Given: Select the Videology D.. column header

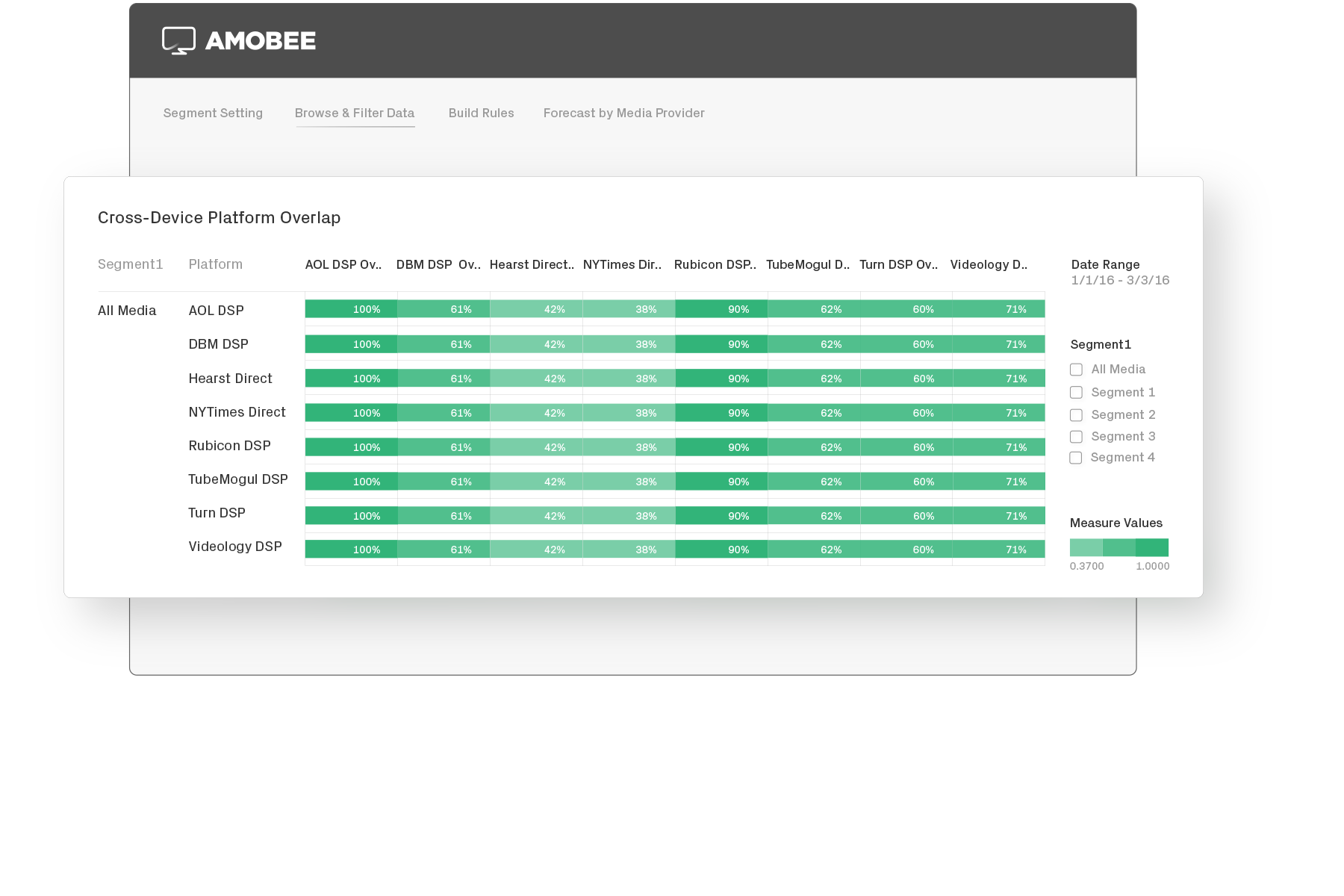Looking at the screenshot, I should click(x=989, y=264).
